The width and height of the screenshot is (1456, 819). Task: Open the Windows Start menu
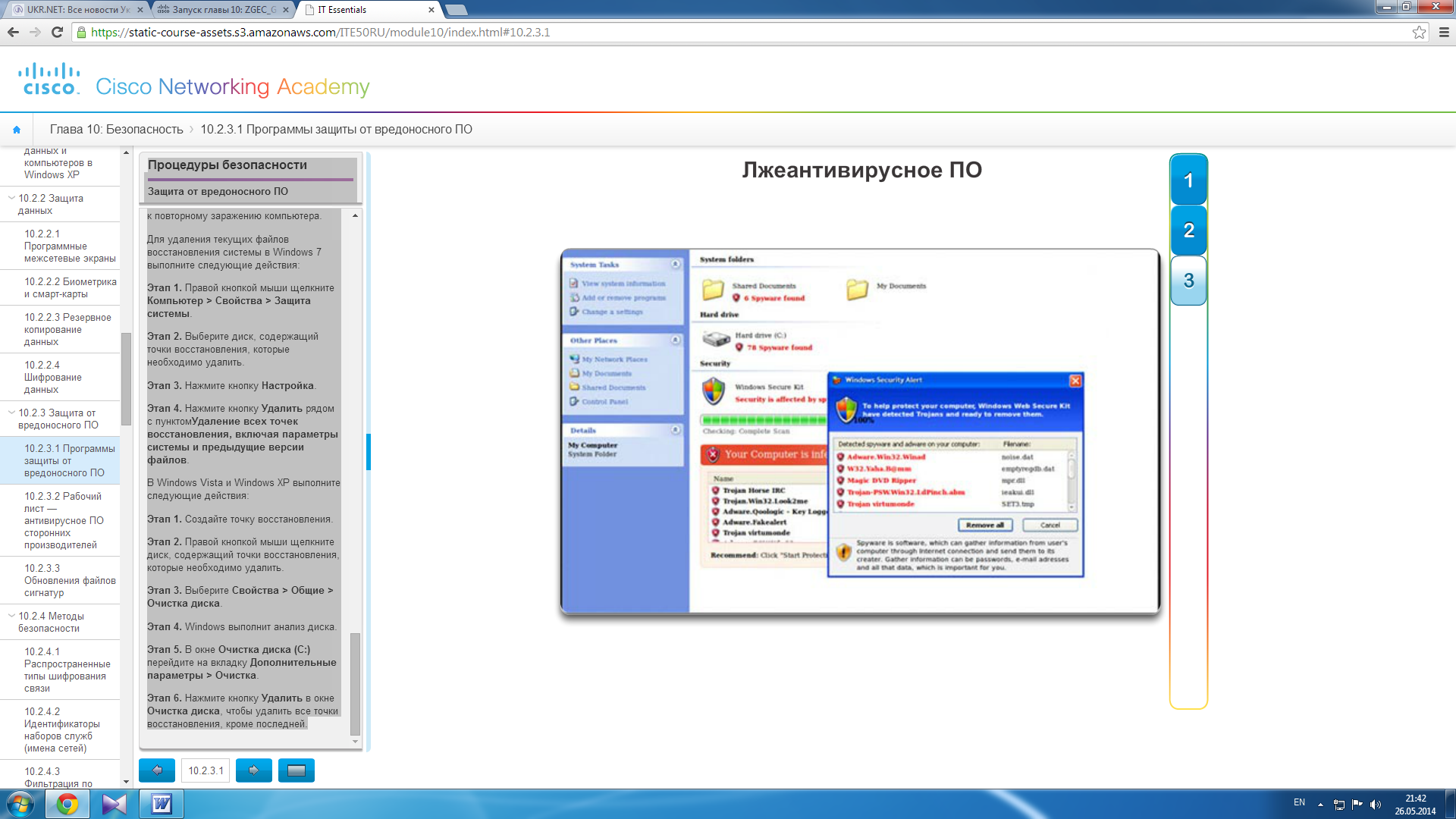coord(20,804)
